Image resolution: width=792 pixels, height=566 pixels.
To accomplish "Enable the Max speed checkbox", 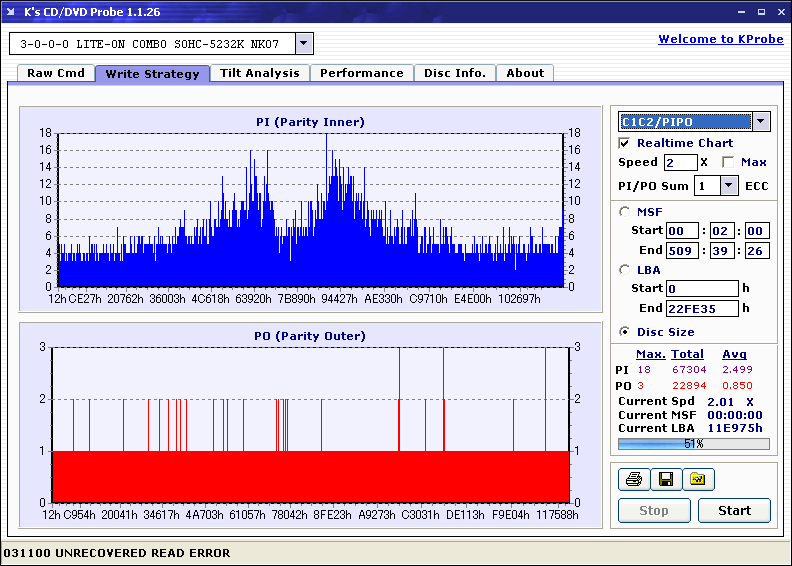I will click(728, 162).
